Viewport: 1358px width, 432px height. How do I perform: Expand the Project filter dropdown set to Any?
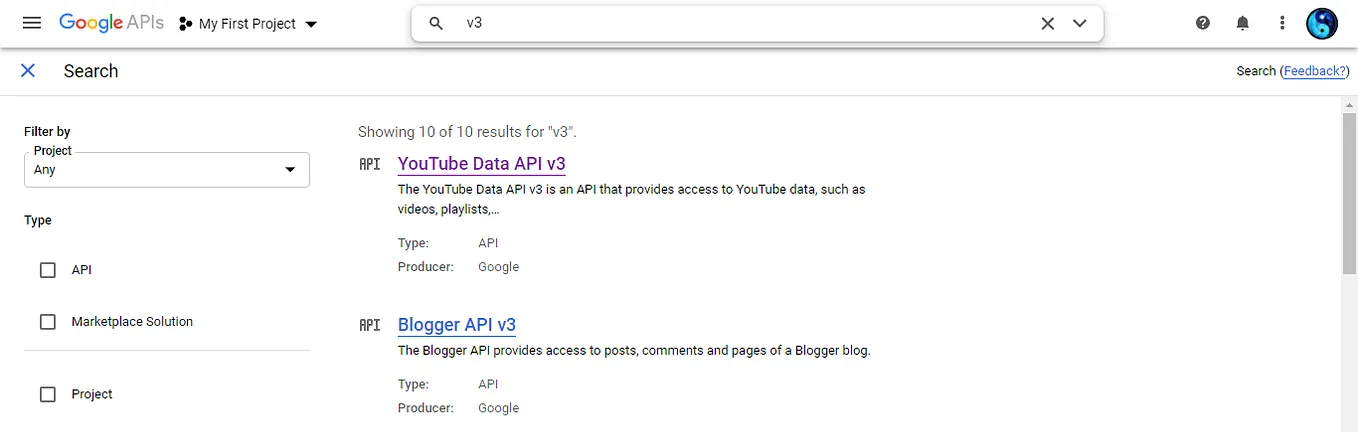(167, 170)
